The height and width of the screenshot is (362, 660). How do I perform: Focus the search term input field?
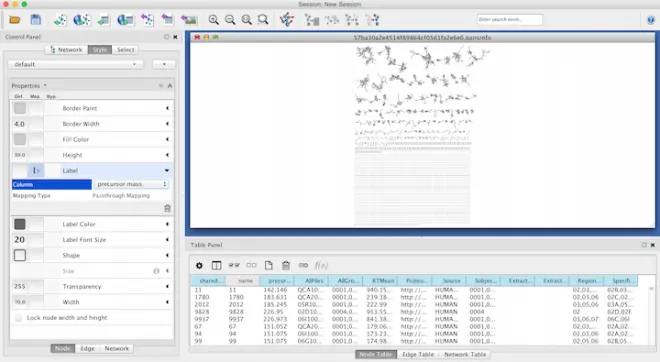[x=510, y=19]
